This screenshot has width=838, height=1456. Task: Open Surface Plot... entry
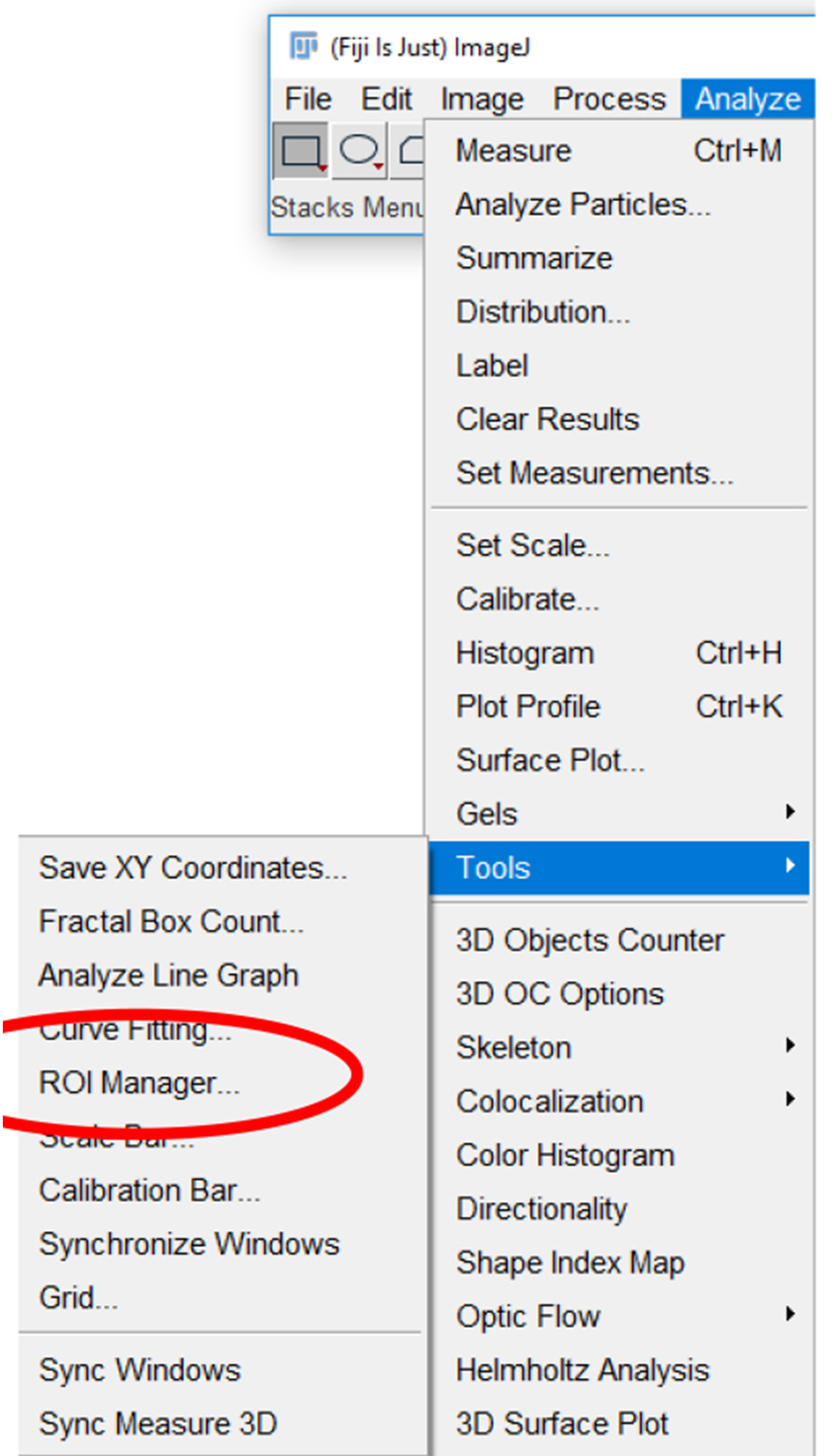(x=619, y=760)
